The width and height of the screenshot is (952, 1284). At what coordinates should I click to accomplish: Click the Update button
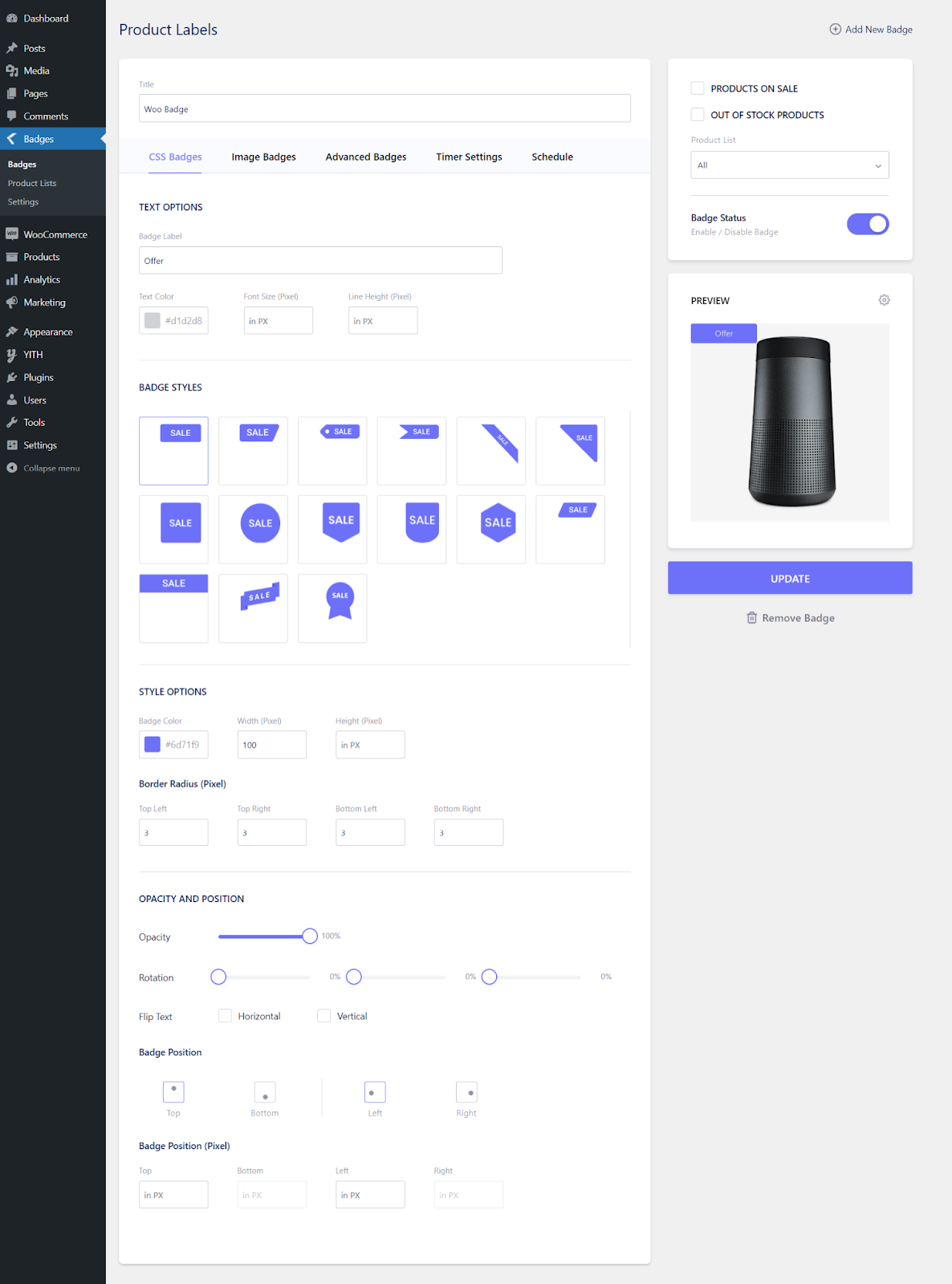(x=790, y=578)
